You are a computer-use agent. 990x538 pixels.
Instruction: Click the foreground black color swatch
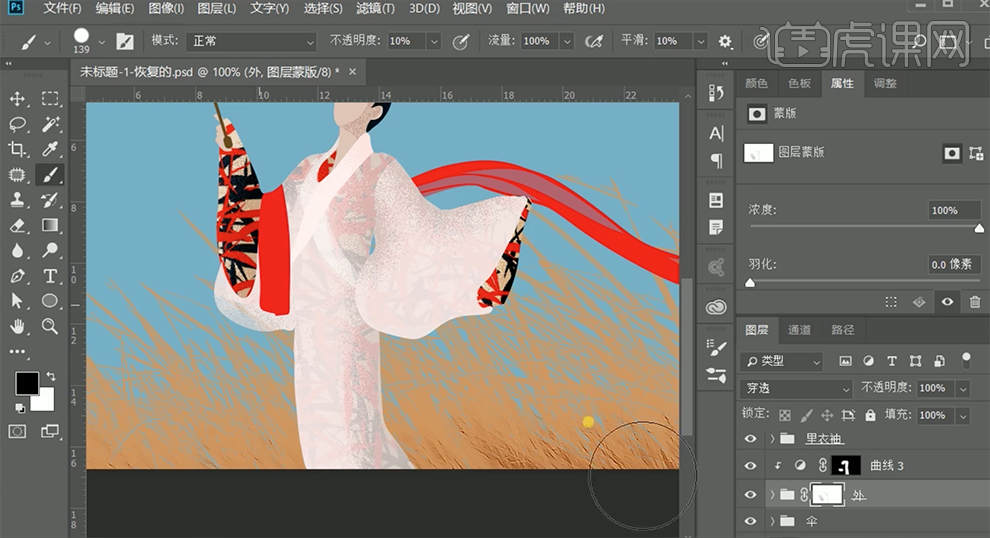[x=26, y=383]
